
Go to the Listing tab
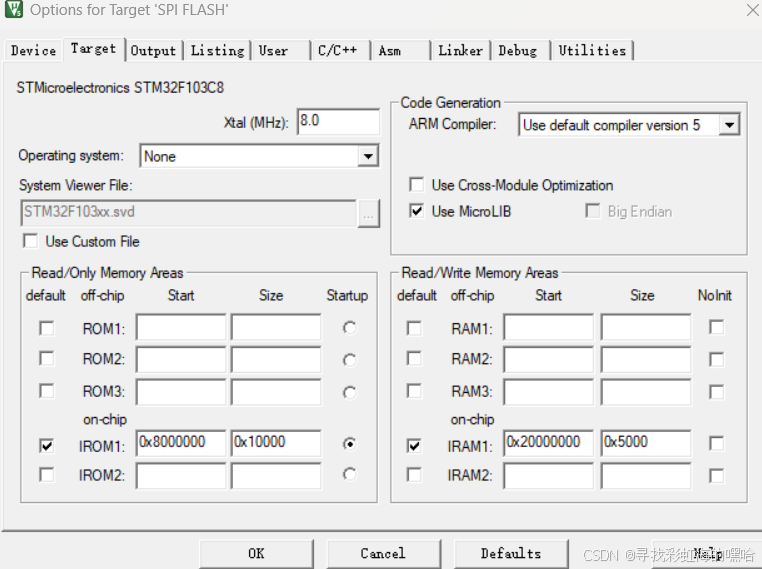click(x=217, y=51)
